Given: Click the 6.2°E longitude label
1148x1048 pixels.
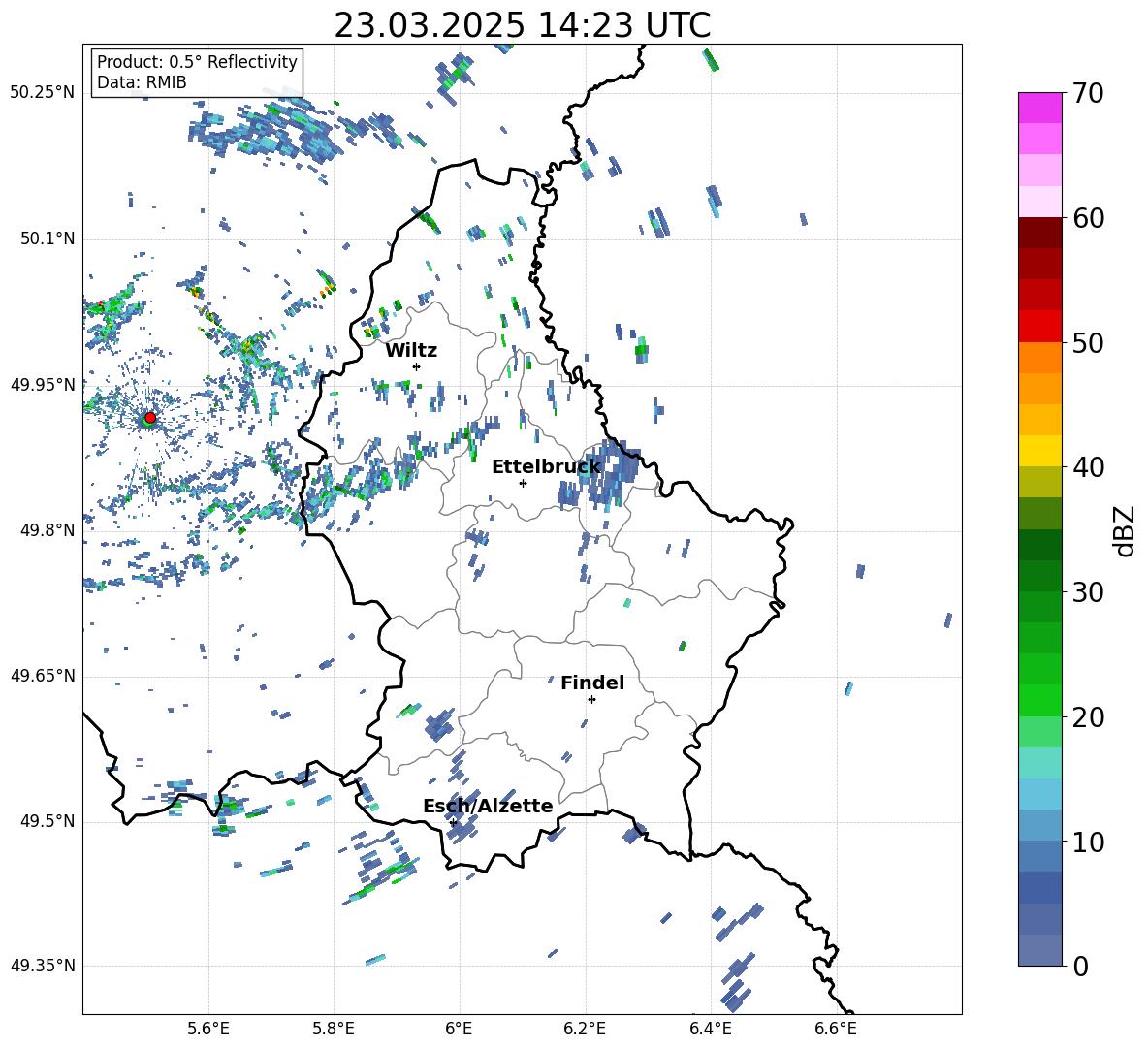Looking at the screenshot, I should tap(585, 1029).
